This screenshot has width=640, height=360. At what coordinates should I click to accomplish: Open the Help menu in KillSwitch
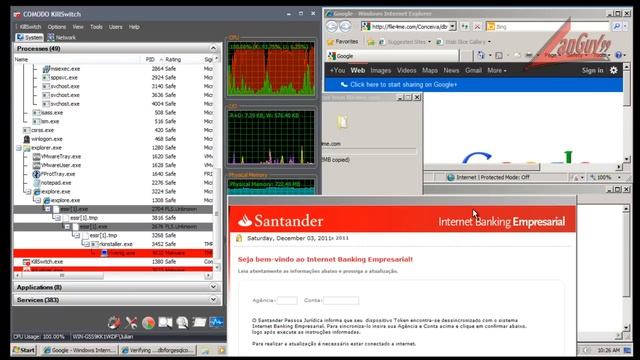134,27
